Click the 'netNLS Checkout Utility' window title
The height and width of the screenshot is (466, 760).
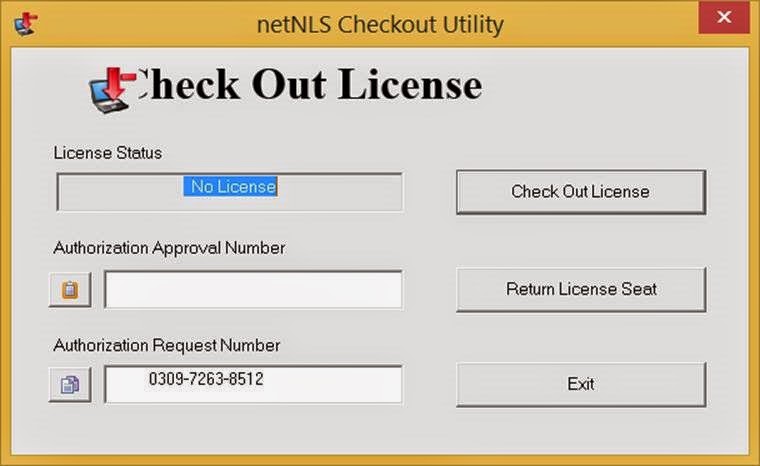click(x=380, y=24)
